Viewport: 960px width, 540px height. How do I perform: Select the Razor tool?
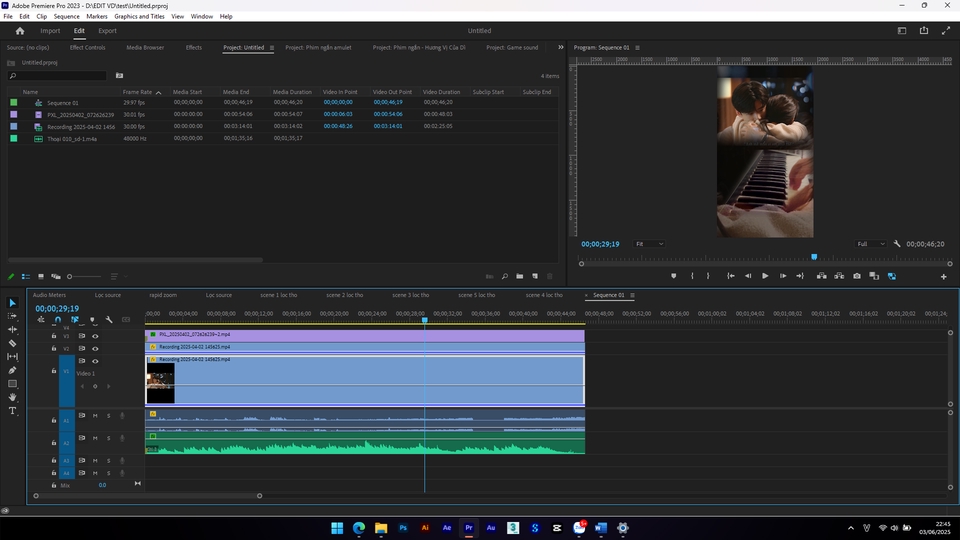13,343
